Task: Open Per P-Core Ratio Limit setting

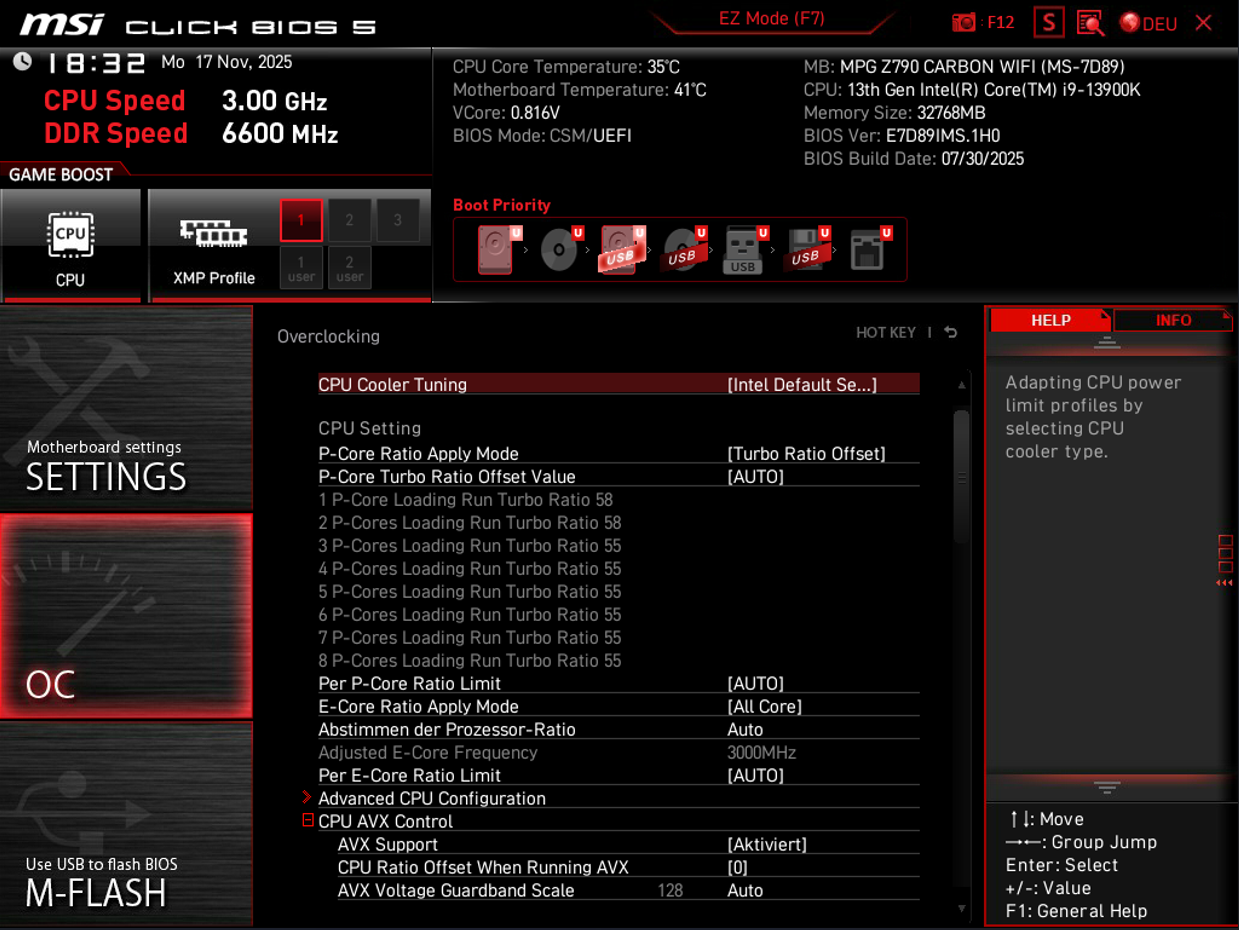Action: pos(755,684)
